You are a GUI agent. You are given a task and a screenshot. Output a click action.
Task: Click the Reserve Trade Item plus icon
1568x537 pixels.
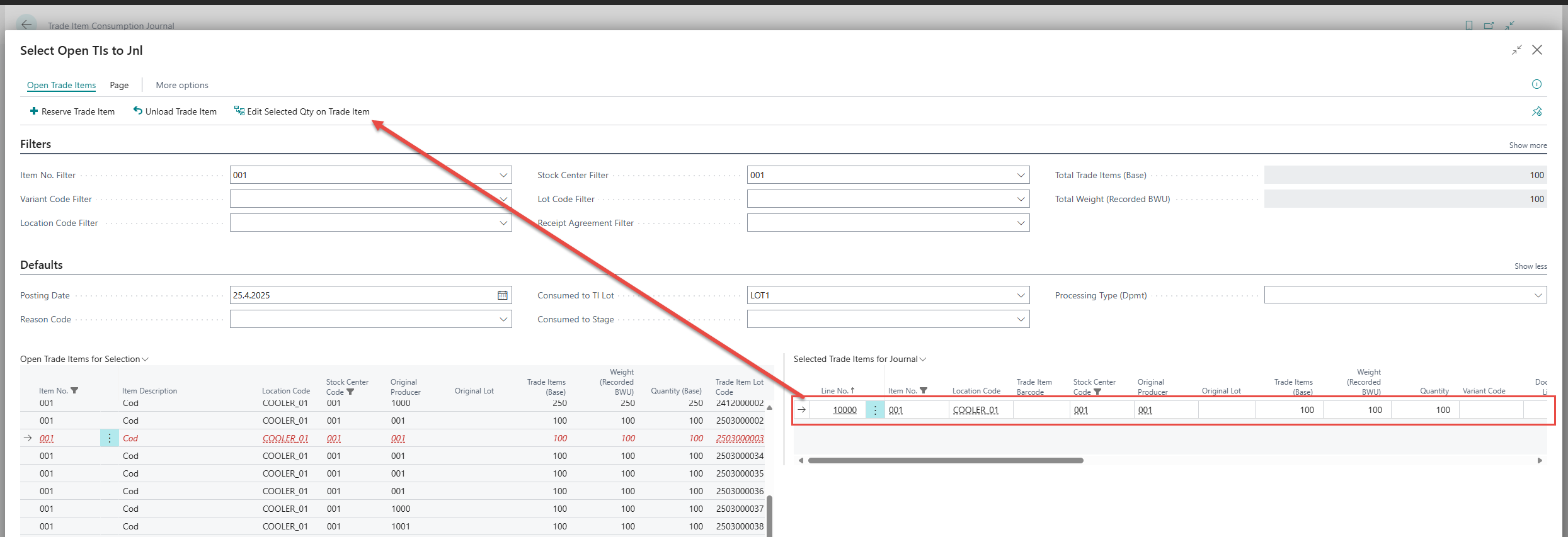pos(34,111)
